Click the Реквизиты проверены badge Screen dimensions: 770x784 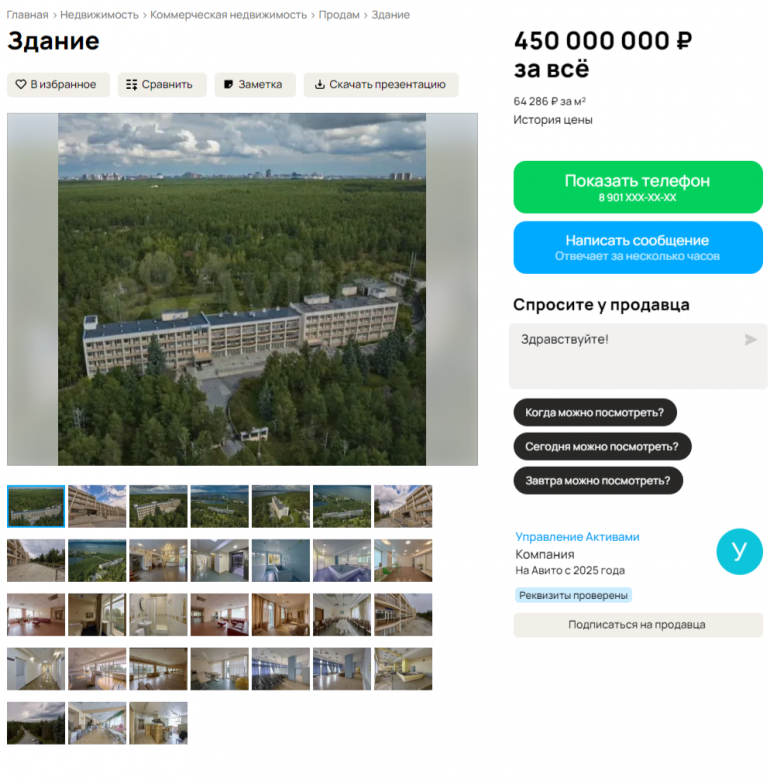[574, 596]
